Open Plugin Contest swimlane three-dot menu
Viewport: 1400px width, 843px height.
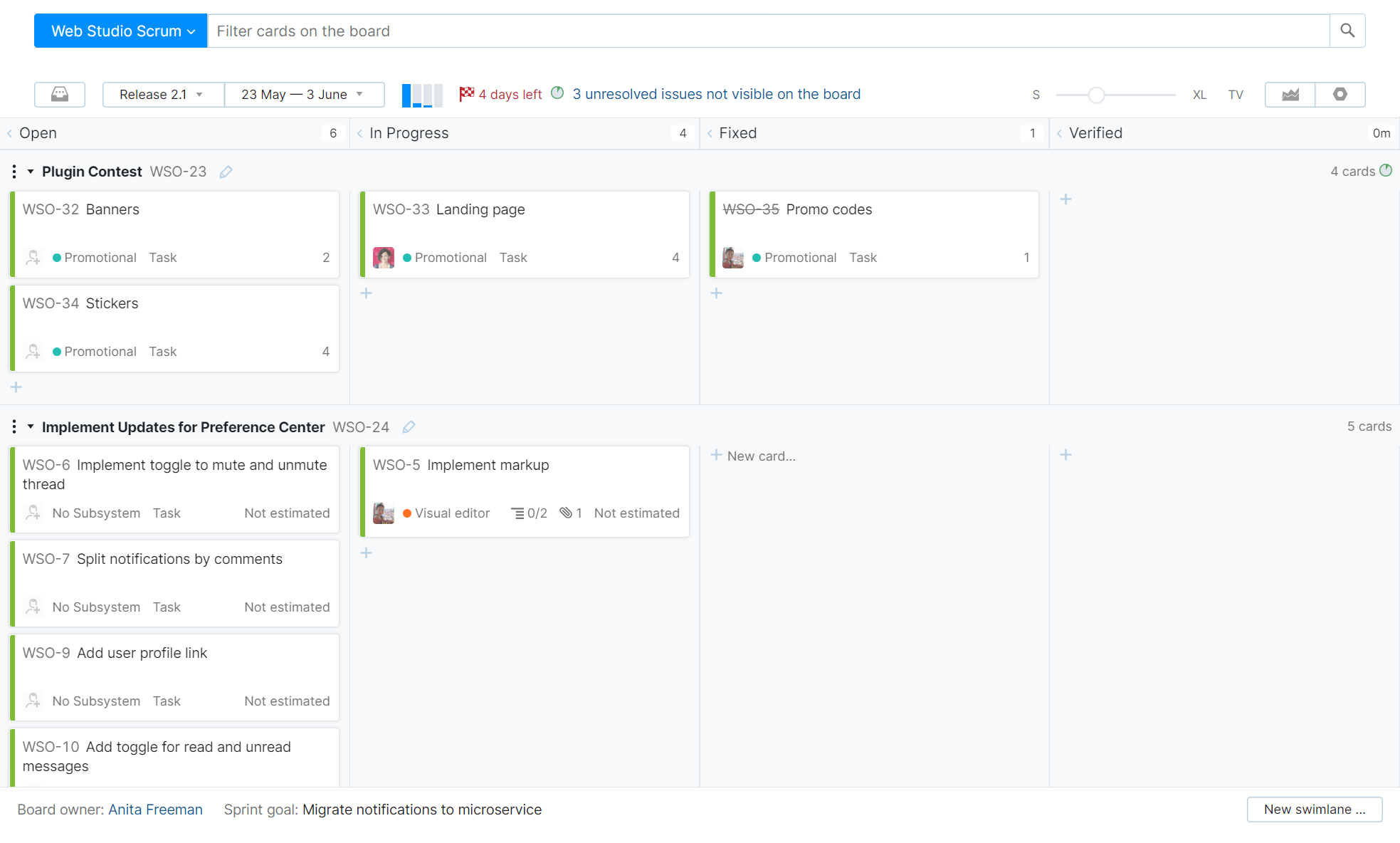[x=14, y=172]
